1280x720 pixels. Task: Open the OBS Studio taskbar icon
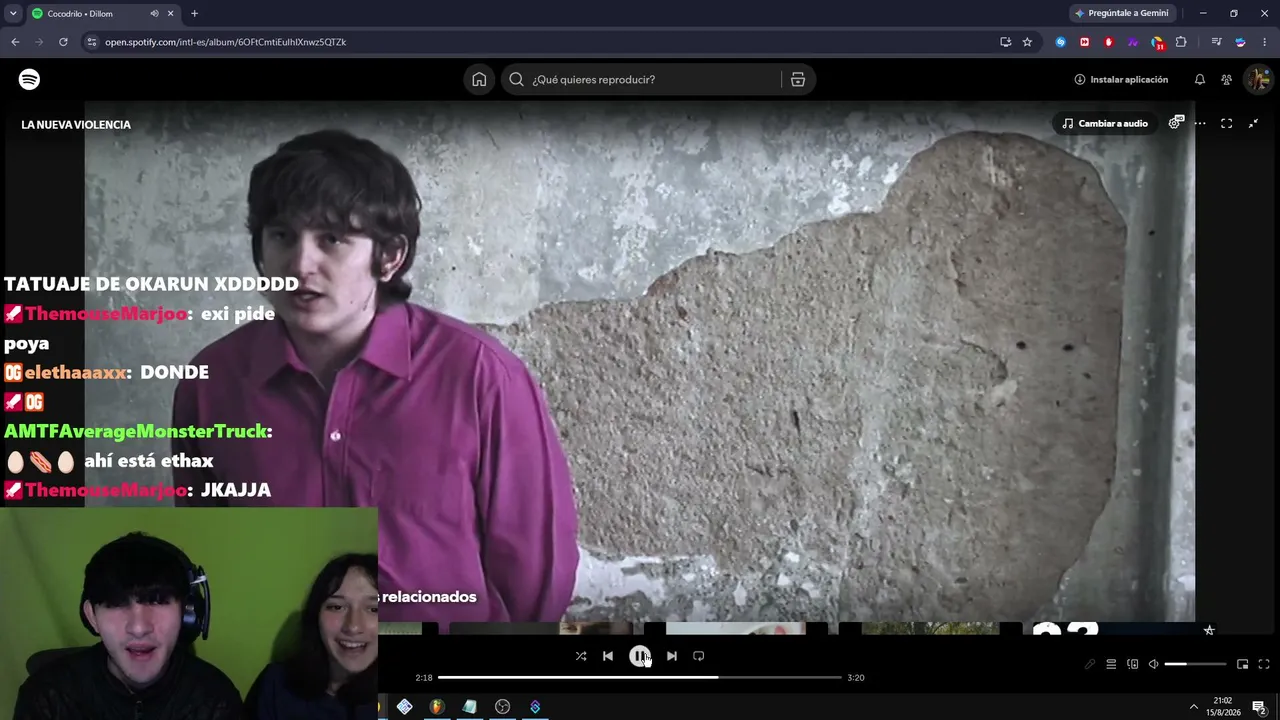coord(503,707)
